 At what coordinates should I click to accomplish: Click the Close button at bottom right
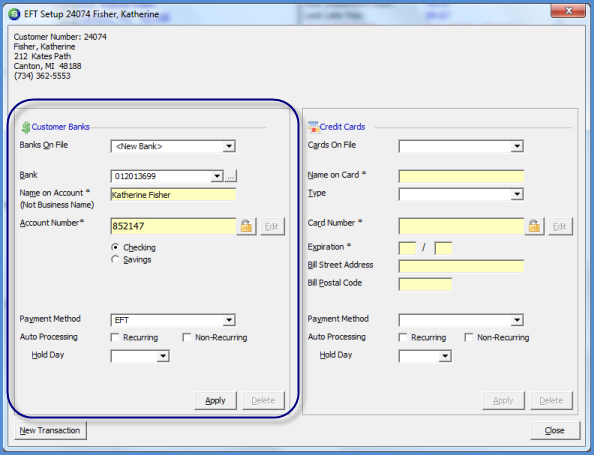tap(555, 430)
